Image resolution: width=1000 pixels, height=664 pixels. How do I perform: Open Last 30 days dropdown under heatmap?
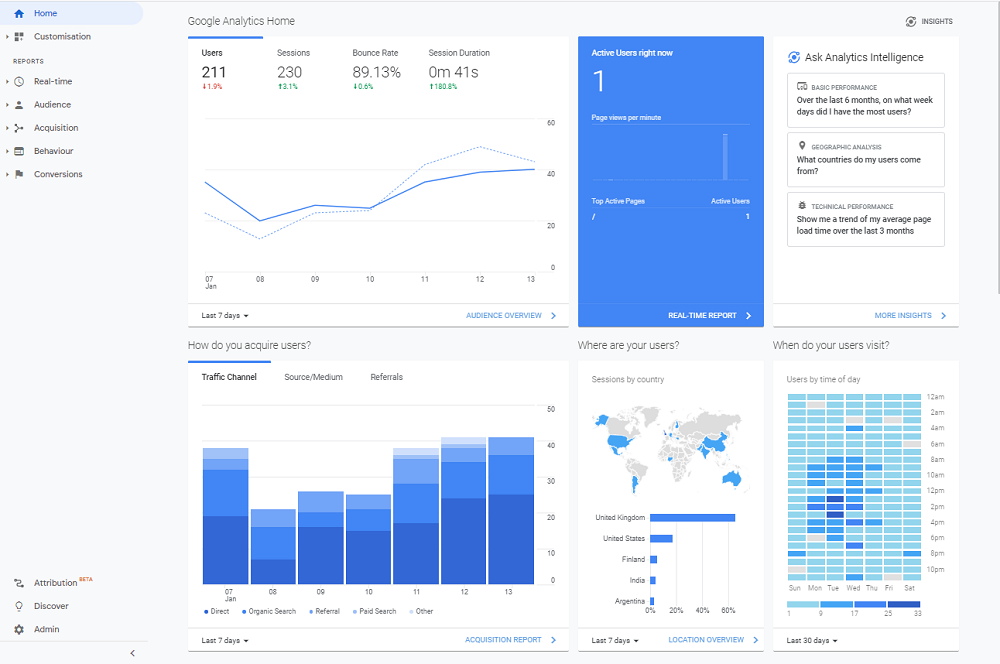click(x=812, y=640)
